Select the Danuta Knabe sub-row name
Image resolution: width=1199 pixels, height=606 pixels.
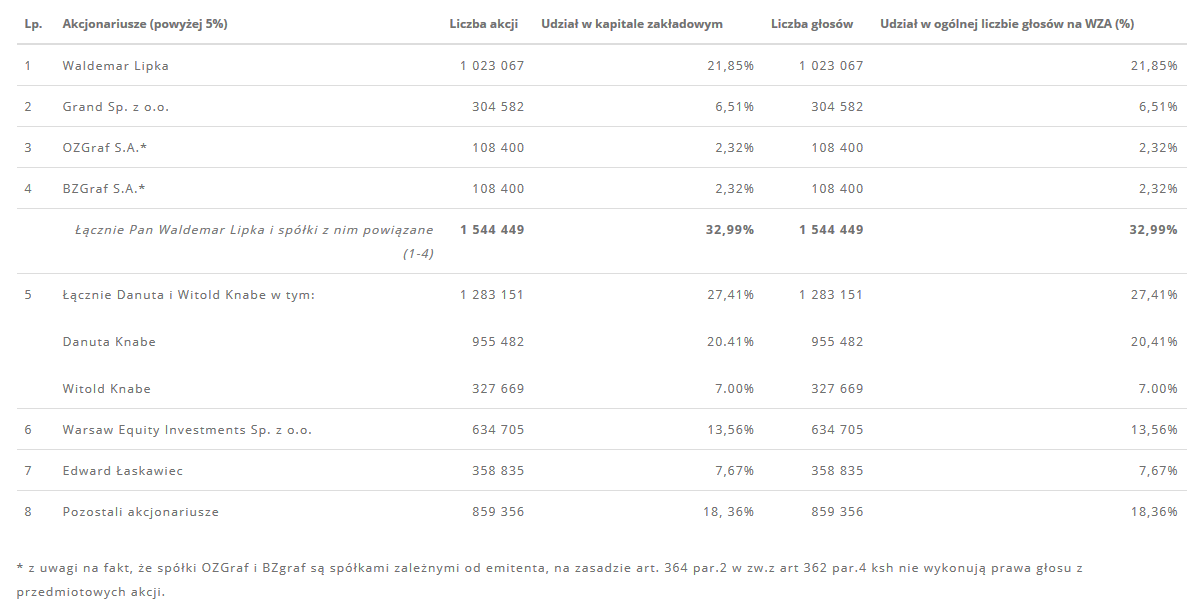(109, 342)
